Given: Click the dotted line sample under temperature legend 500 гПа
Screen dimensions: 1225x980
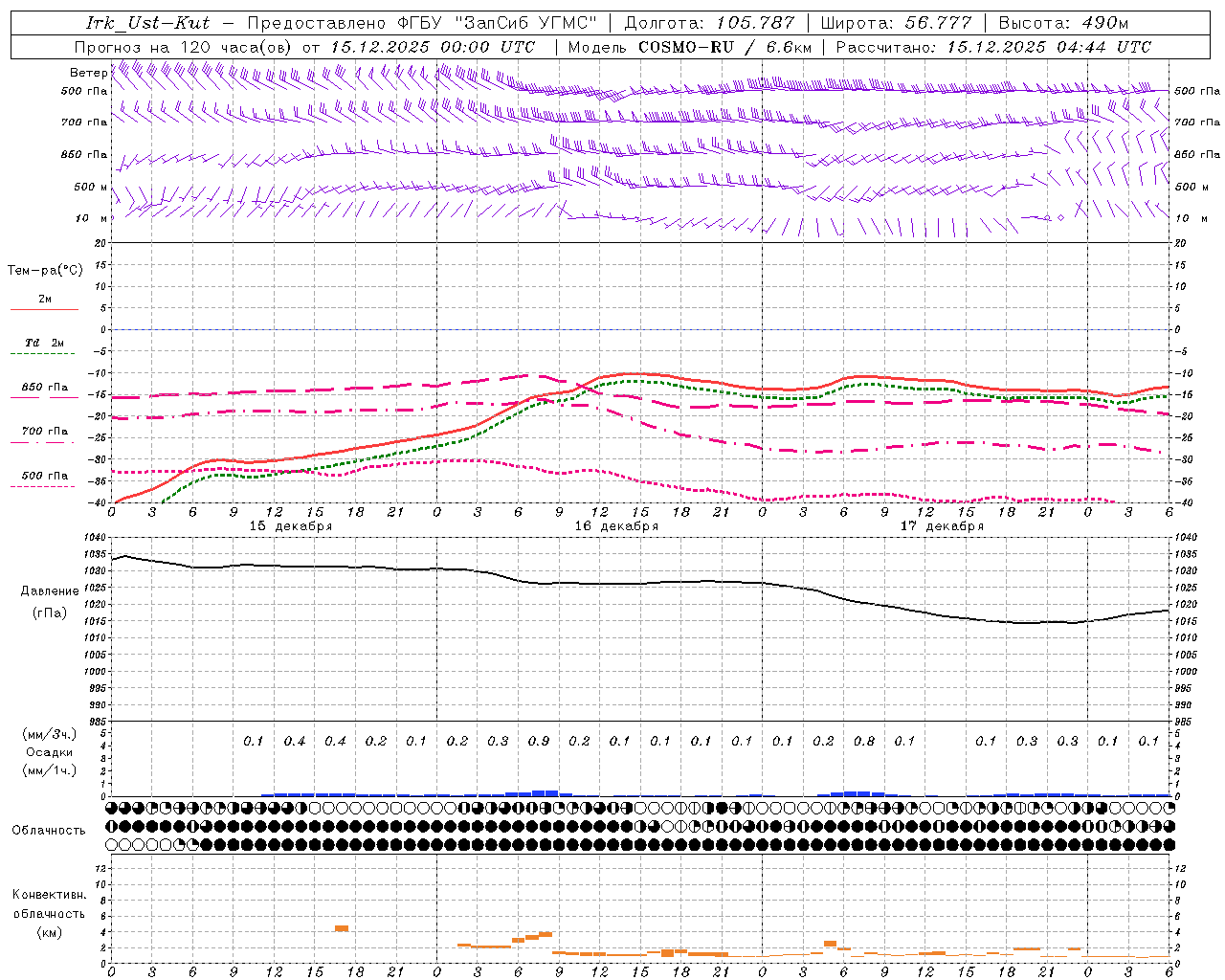Looking at the screenshot, I should [44, 486].
